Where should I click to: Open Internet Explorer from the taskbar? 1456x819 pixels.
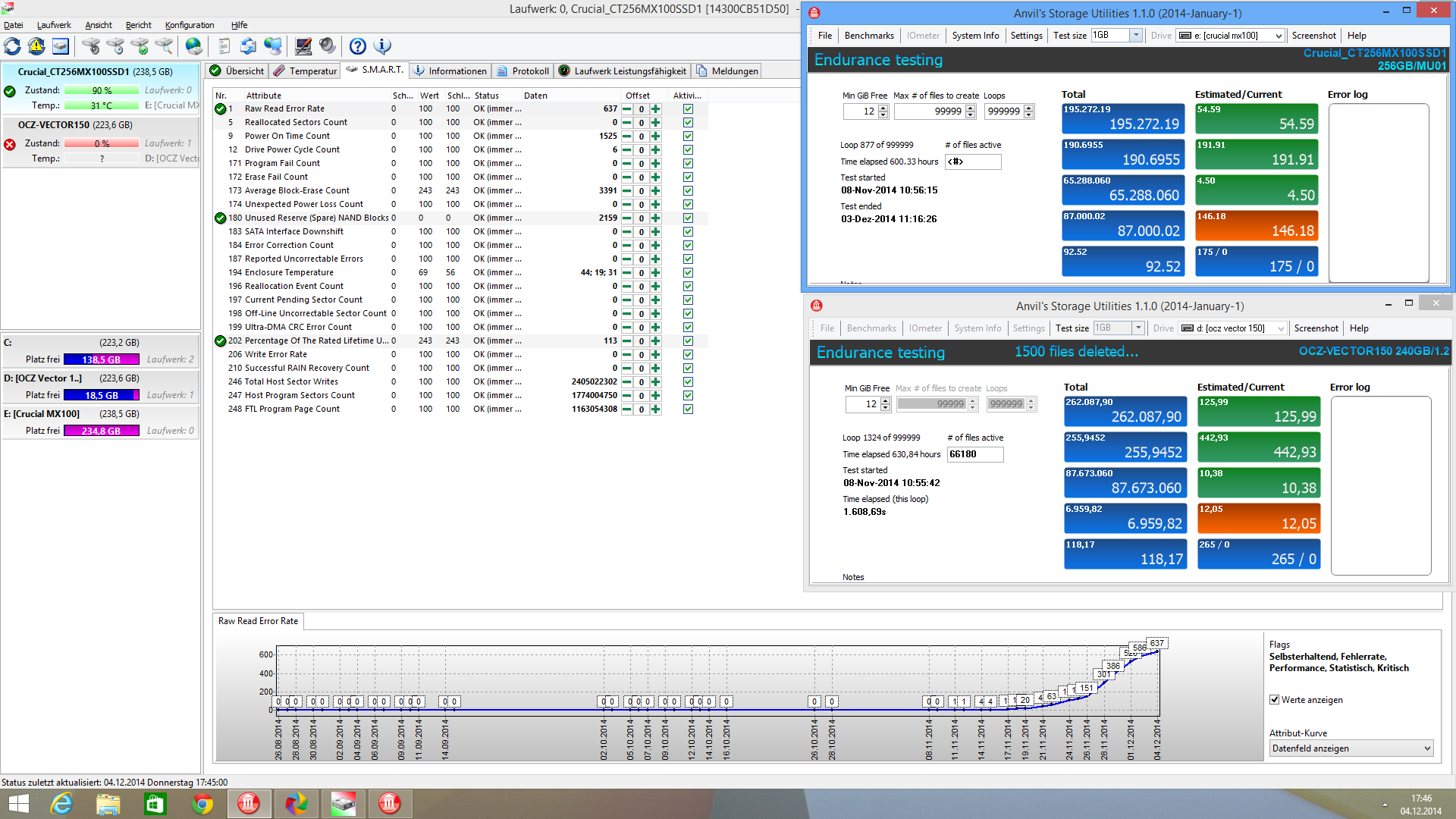pos(61,803)
